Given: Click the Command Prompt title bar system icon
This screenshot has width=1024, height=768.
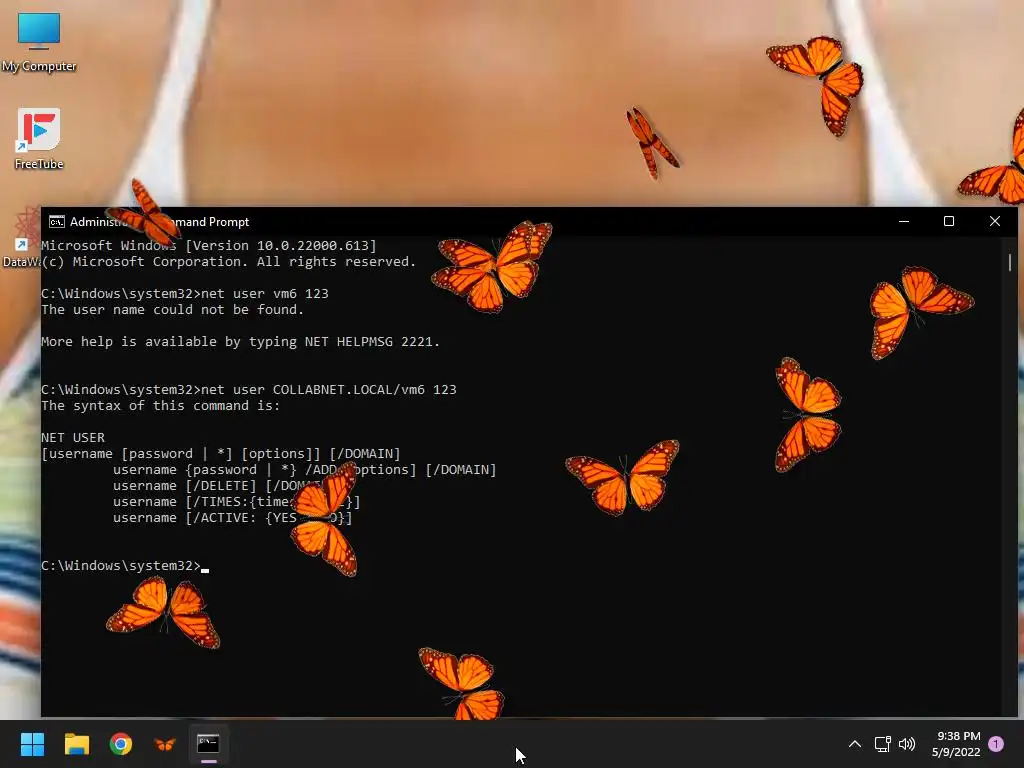Looking at the screenshot, I should 57,221.
